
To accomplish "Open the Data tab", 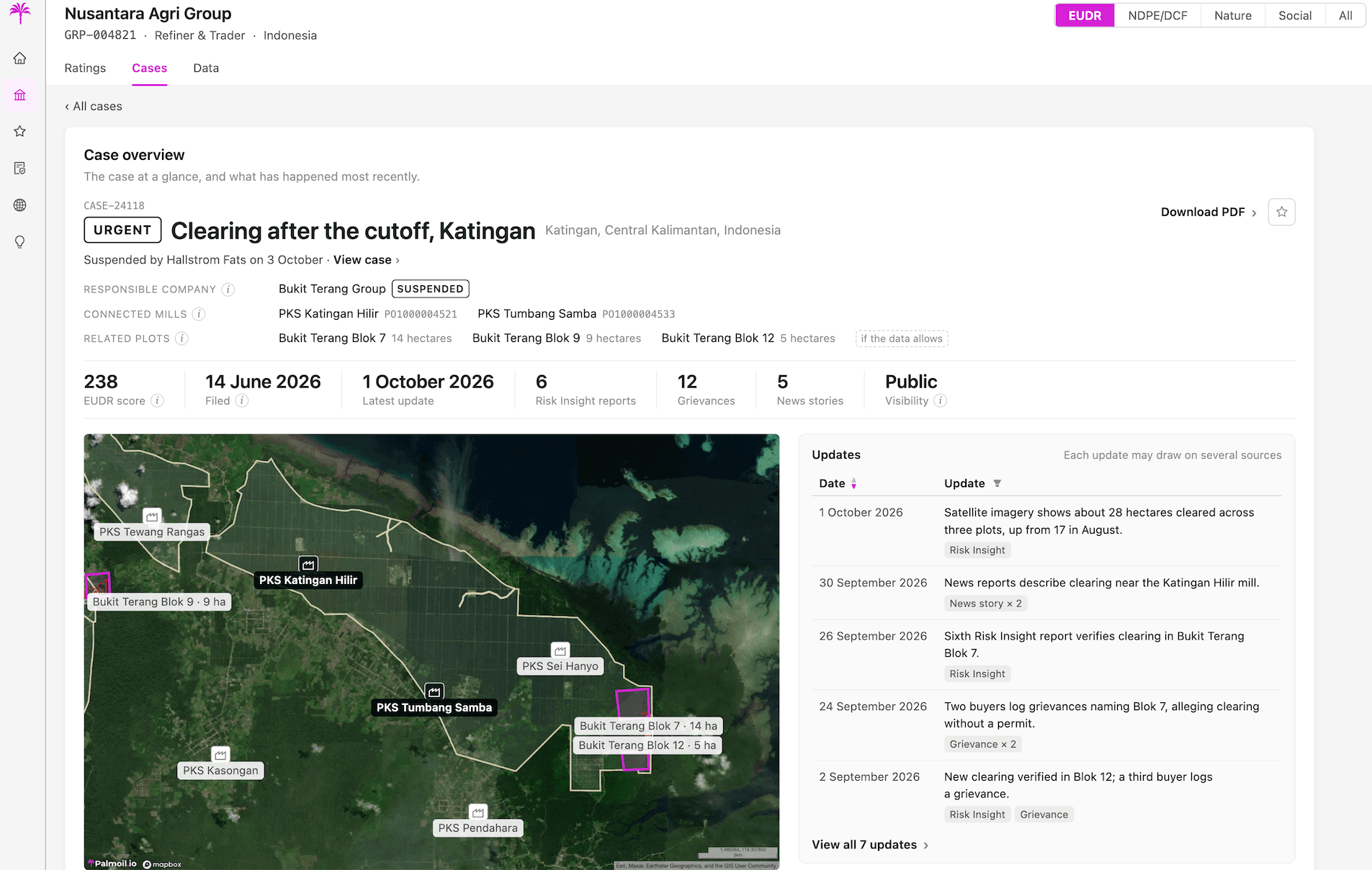I will pyautogui.click(x=206, y=68).
